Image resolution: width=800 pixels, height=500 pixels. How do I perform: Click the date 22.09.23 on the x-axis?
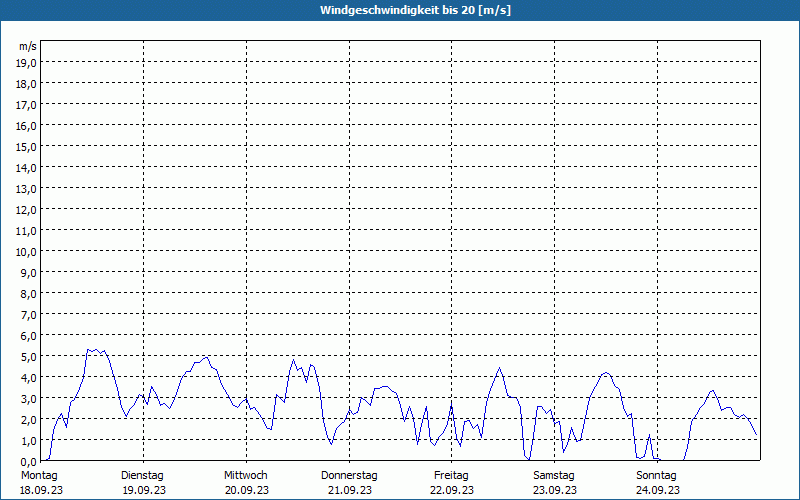tap(451, 490)
